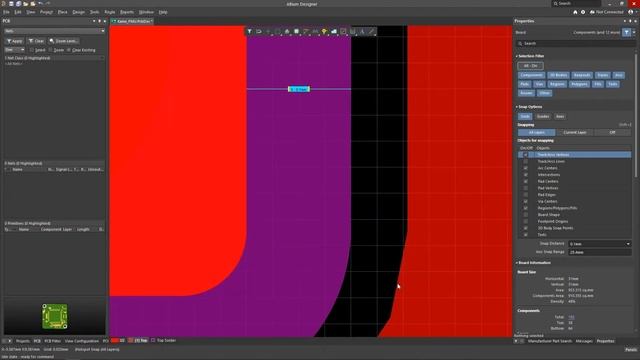Click the Save All icon in the title bar
The height and width of the screenshot is (360, 640).
[18, 4]
